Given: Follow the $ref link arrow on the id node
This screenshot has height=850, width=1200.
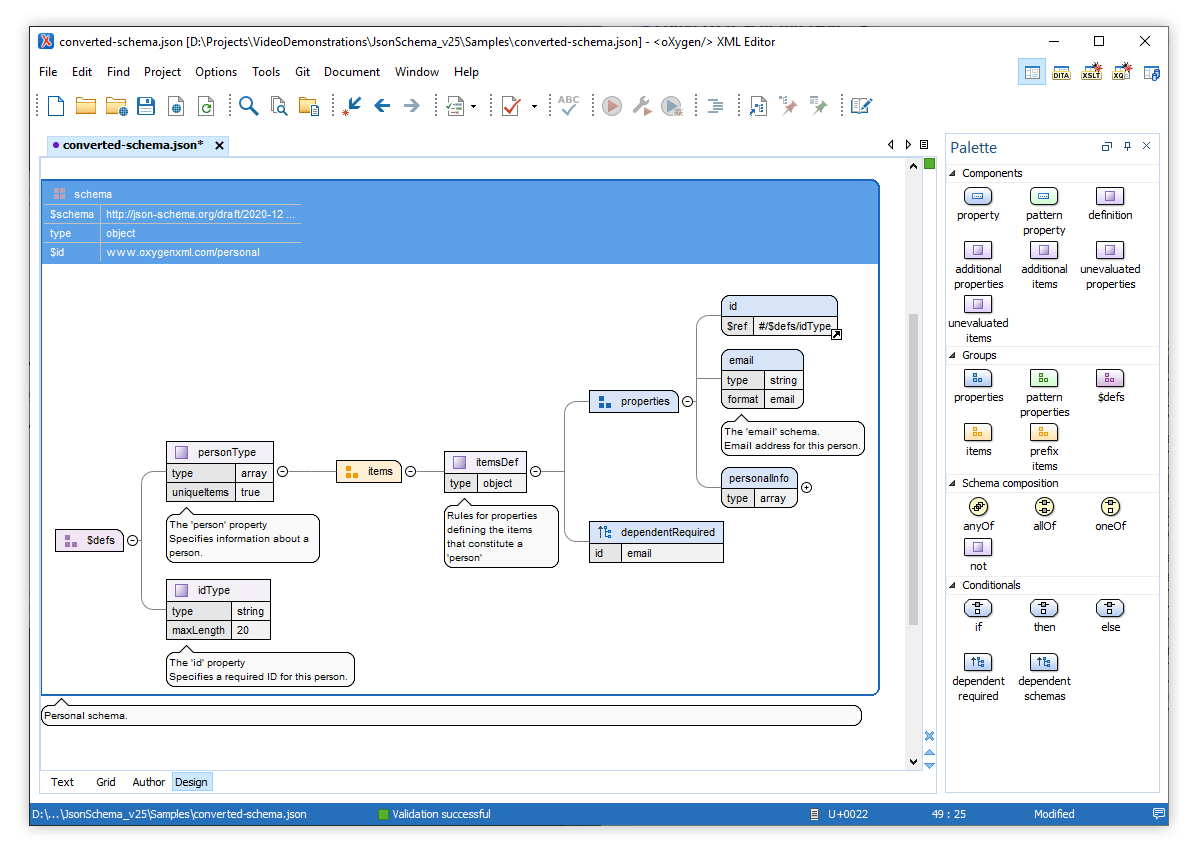Looking at the screenshot, I should 836,335.
